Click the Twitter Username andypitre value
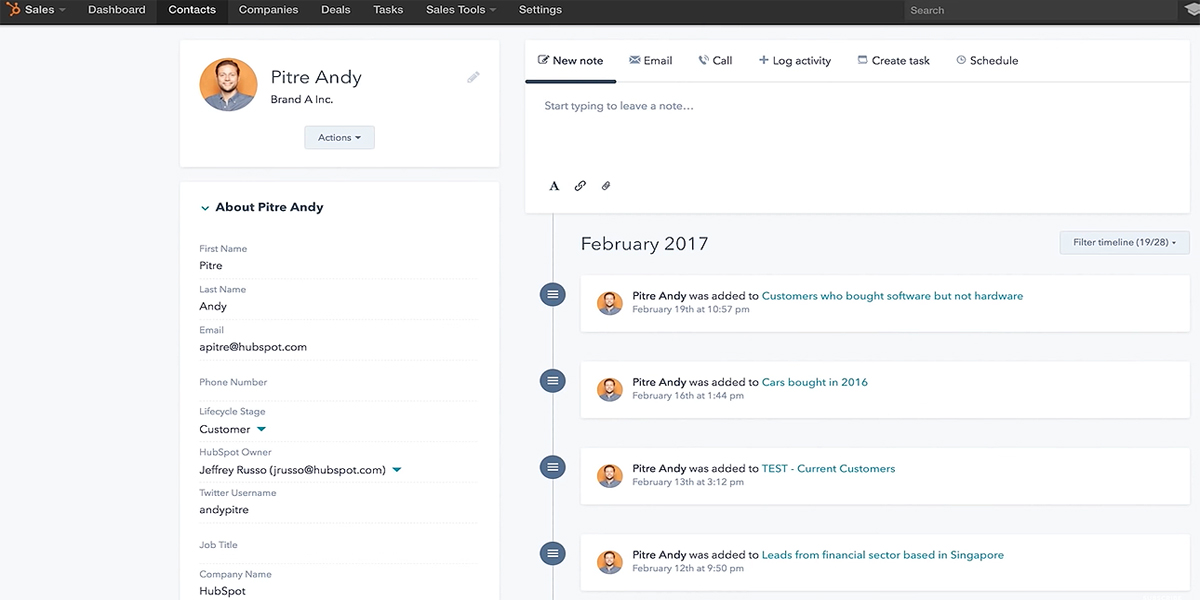Image resolution: width=1200 pixels, height=600 pixels. pyautogui.click(x=224, y=510)
